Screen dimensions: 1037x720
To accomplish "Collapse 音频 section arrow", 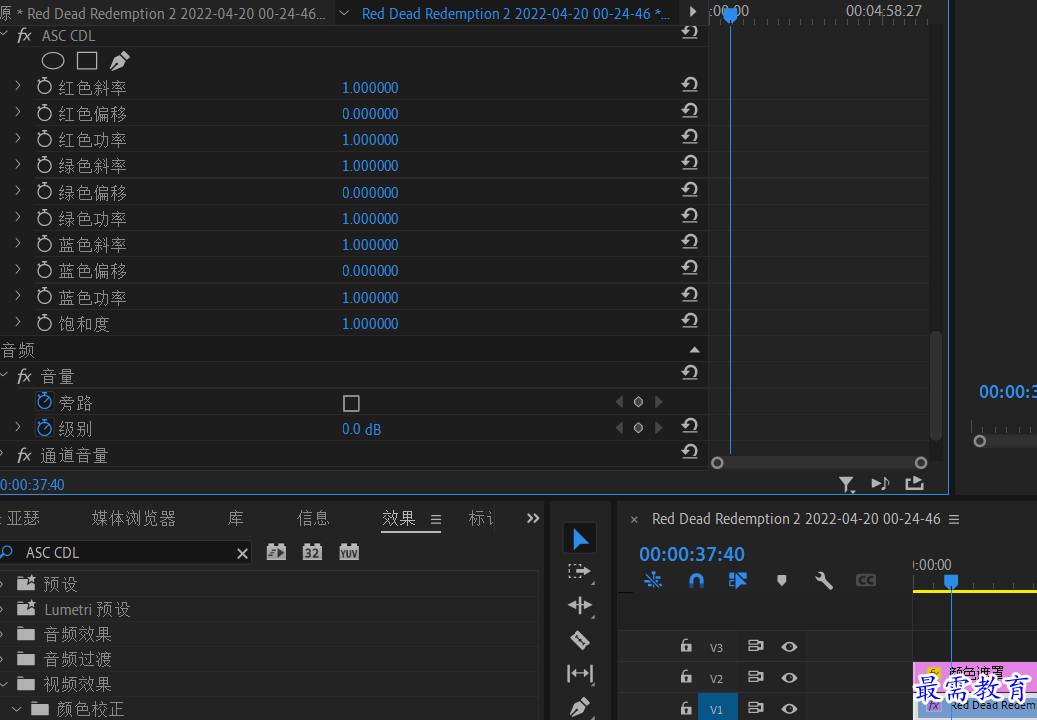I will coord(694,350).
